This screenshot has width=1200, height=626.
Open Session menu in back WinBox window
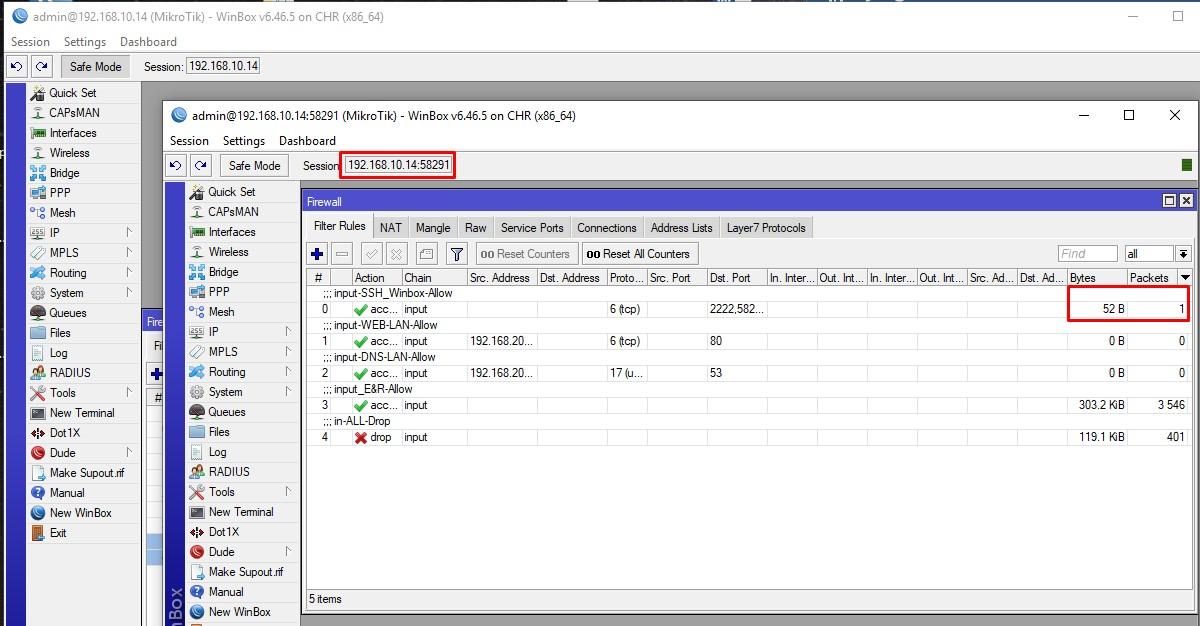pos(30,42)
